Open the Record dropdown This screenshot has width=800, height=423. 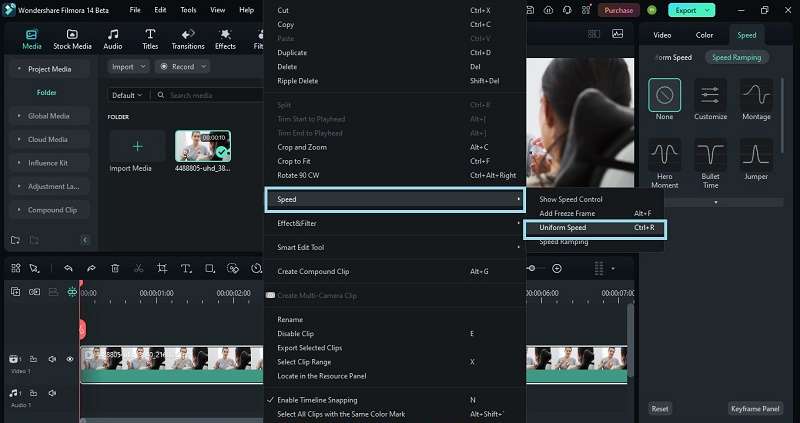pos(183,67)
